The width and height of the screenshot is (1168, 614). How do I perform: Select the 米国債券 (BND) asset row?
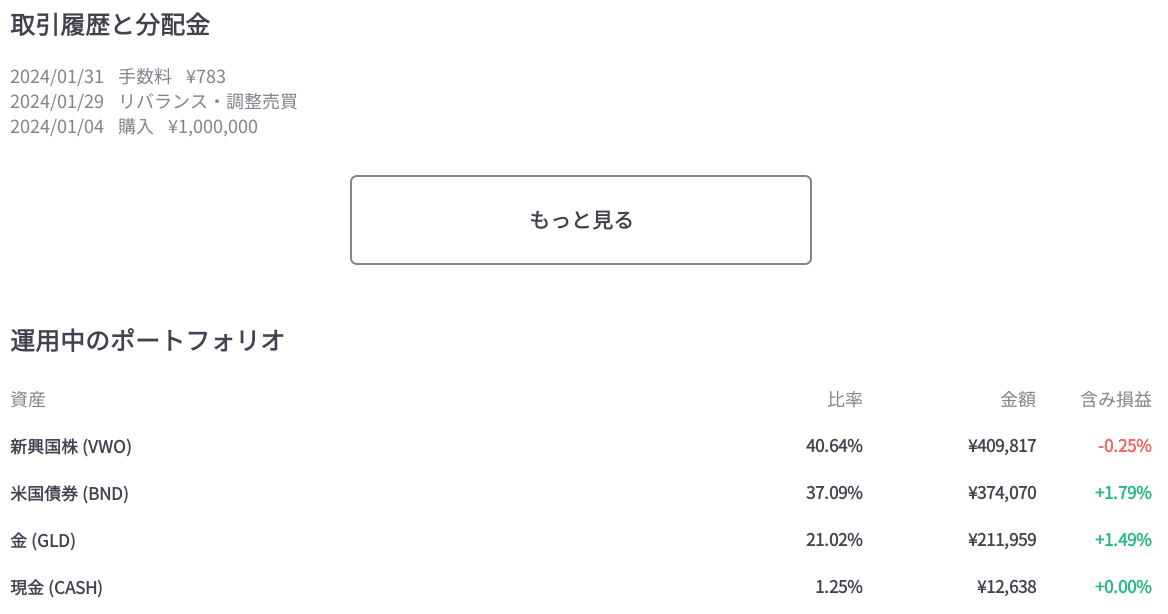click(581, 493)
